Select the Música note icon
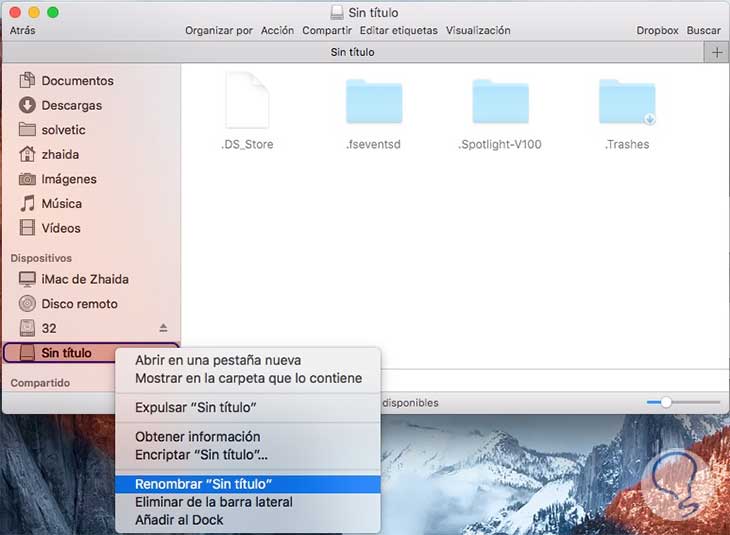 (x=27, y=203)
